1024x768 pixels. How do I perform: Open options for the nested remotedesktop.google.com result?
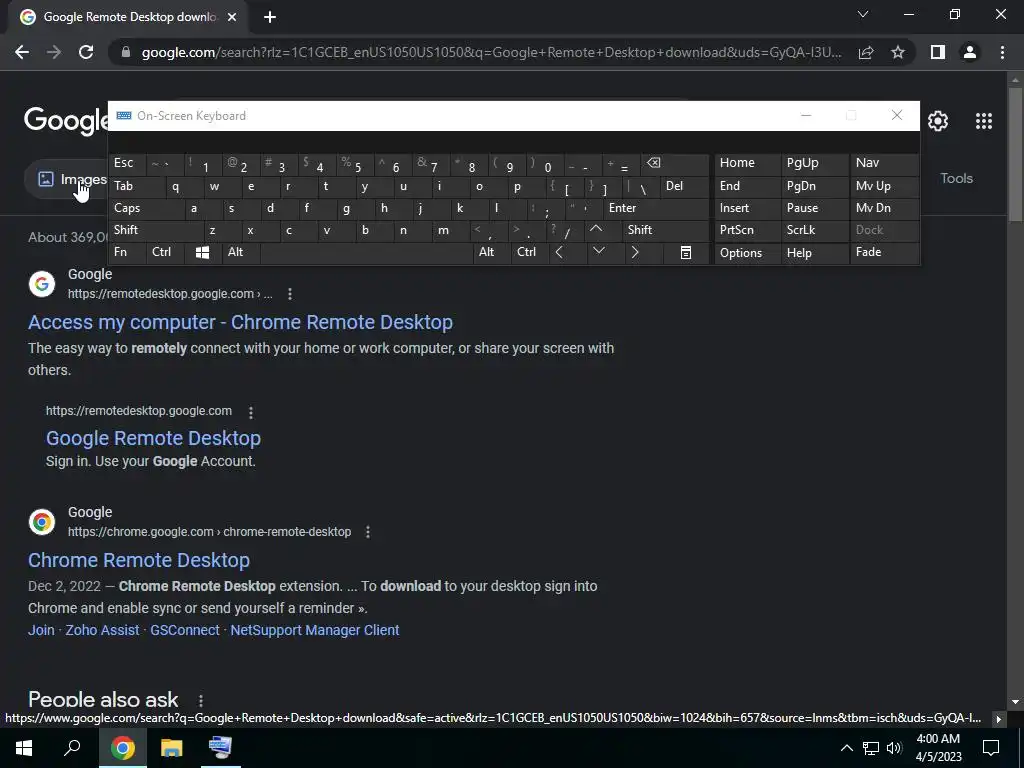251,412
